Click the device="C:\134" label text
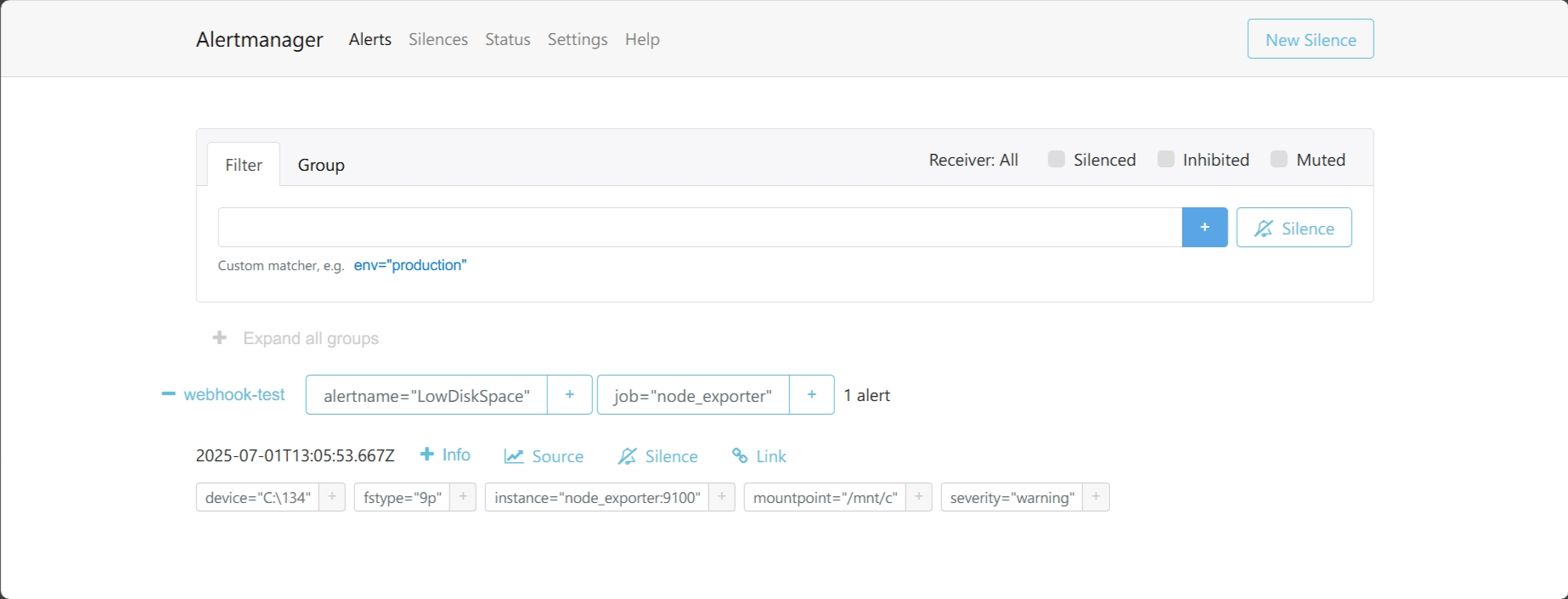The width and height of the screenshot is (1568, 599). click(x=258, y=497)
